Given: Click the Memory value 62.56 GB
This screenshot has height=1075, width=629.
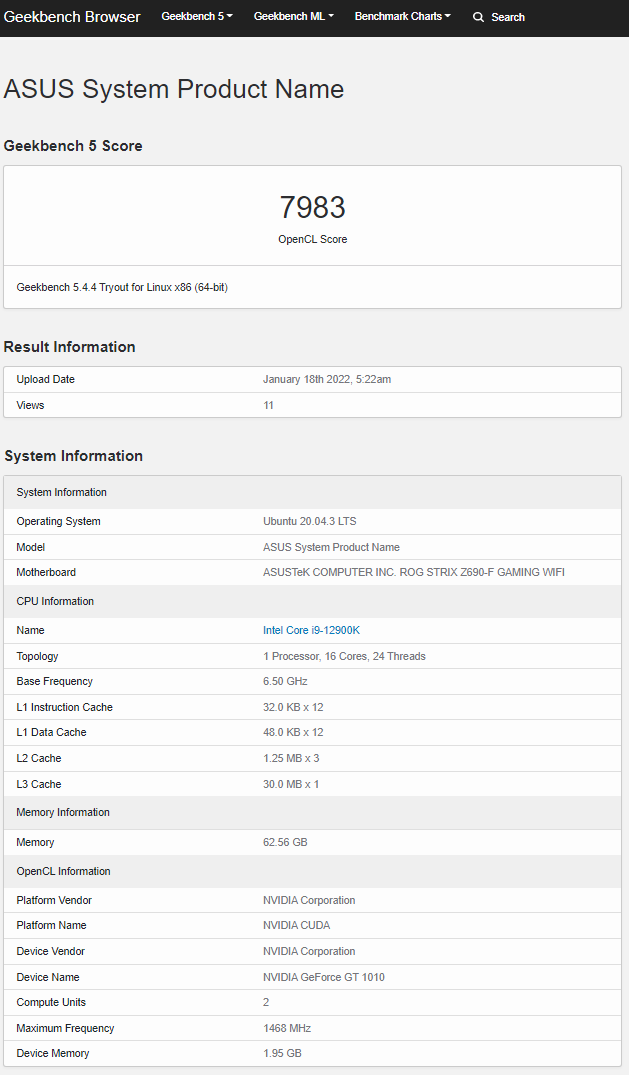Looking at the screenshot, I should tap(285, 842).
